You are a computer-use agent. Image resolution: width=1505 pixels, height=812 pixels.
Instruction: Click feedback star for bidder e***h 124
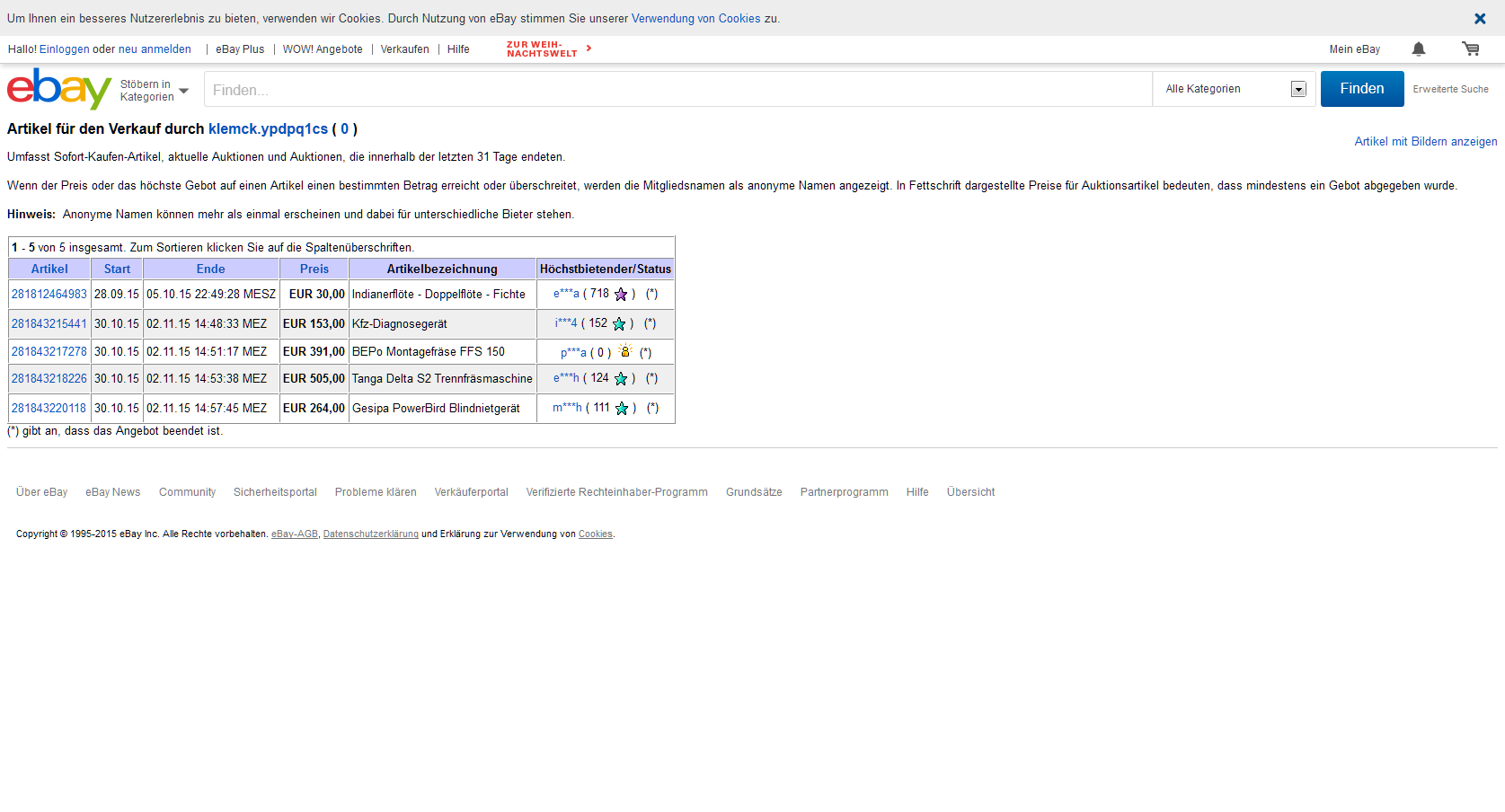pyautogui.click(x=621, y=379)
